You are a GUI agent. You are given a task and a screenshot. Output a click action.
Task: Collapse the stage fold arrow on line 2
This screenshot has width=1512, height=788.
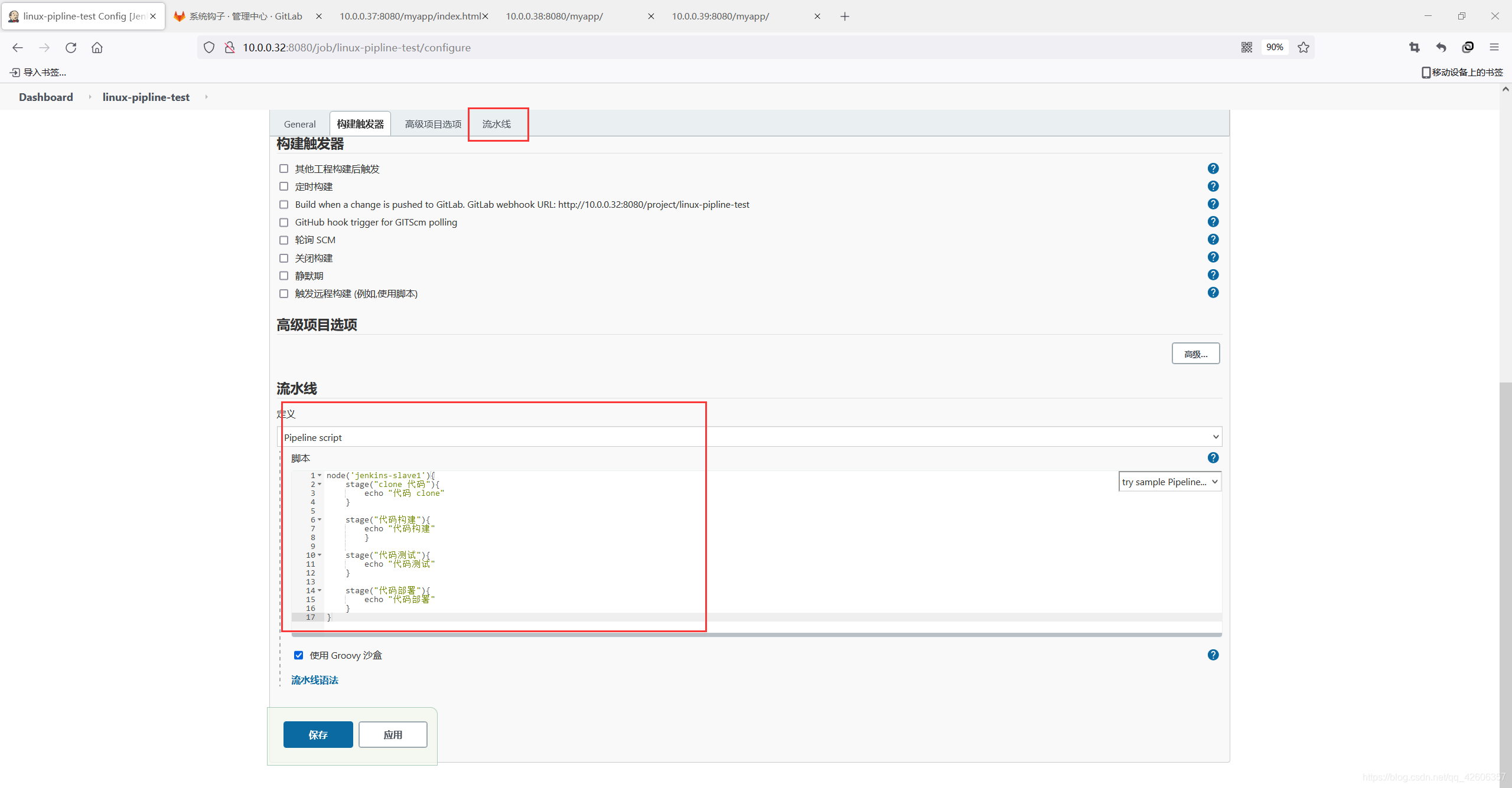coord(320,484)
